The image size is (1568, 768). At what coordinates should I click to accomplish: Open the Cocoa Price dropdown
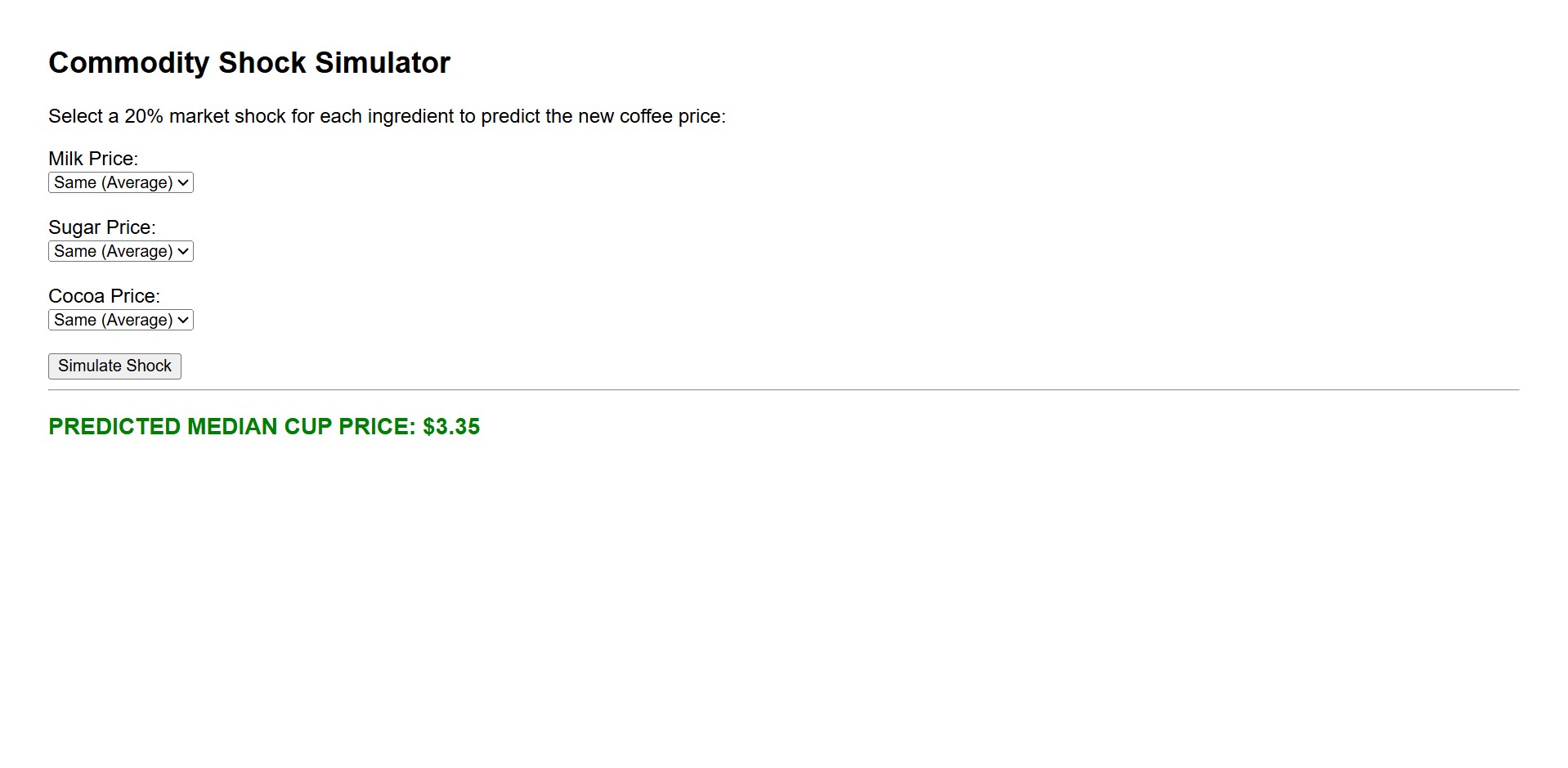(x=120, y=320)
